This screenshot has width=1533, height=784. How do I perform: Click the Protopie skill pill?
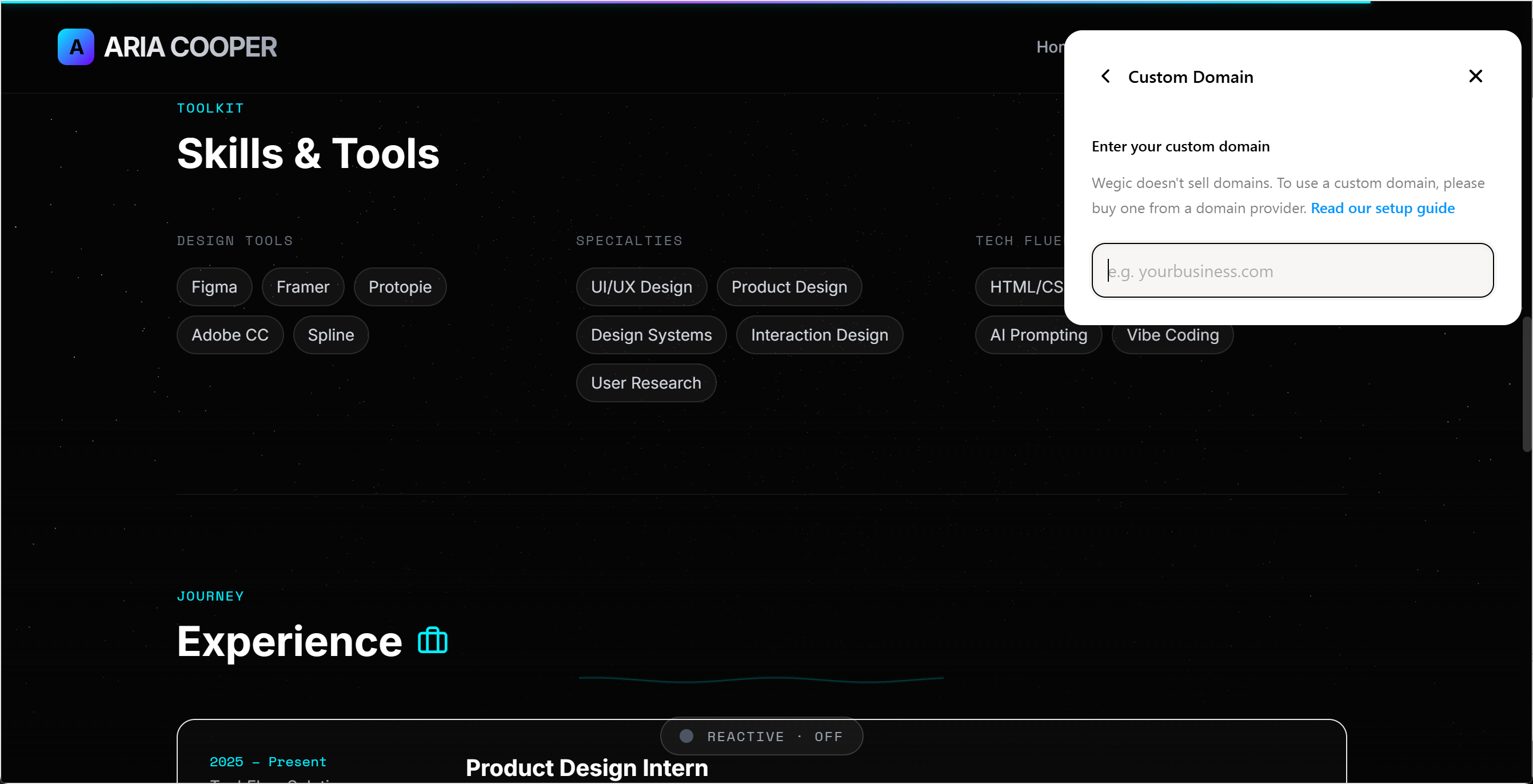[x=400, y=287]
